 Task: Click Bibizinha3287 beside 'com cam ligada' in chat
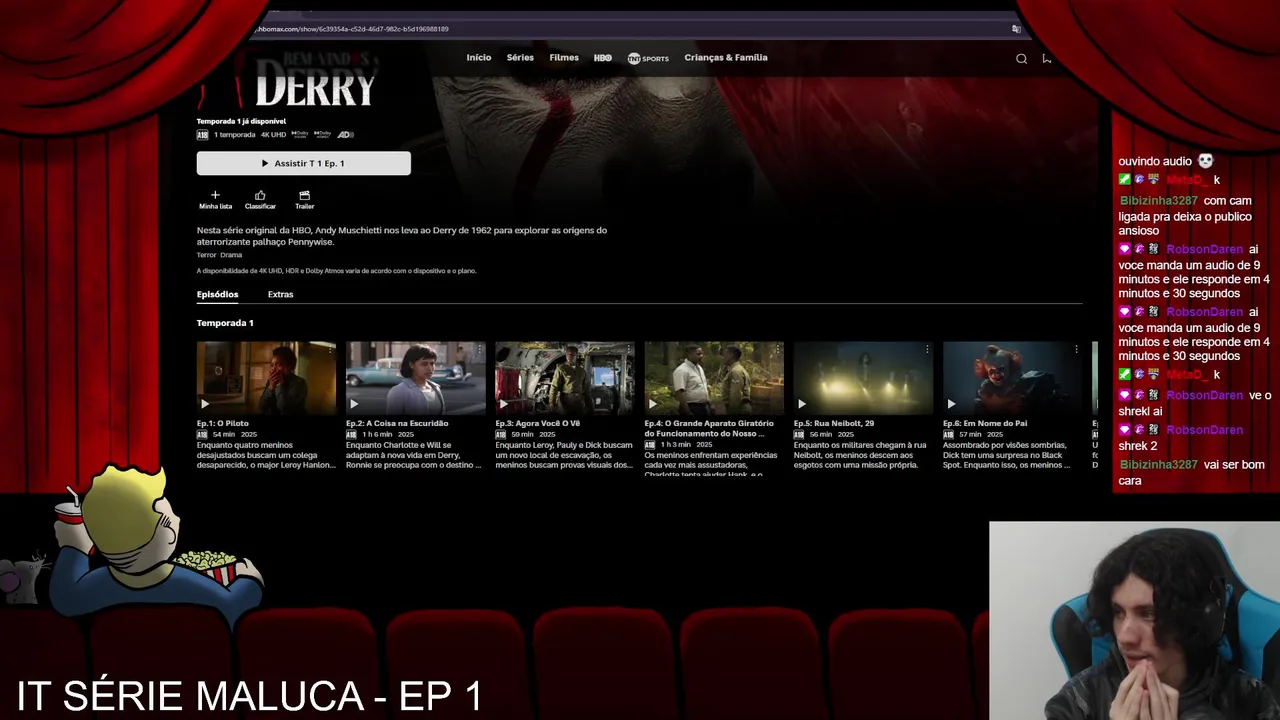tap(1157, 201)
